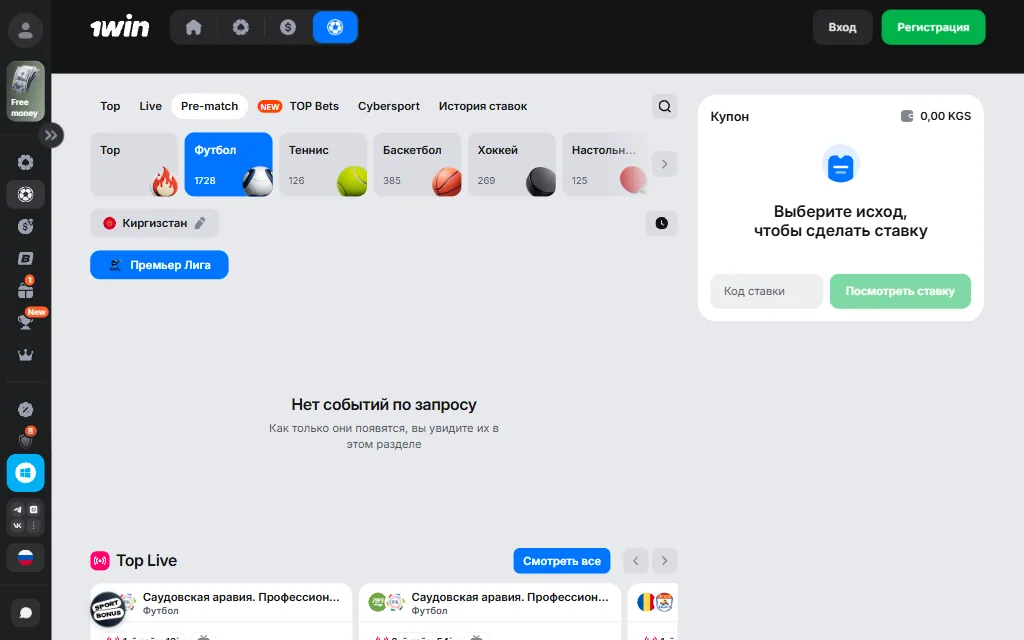1024x640 pixels.
Task: Open the gift box bonuses icon
Action: (25, 289)
